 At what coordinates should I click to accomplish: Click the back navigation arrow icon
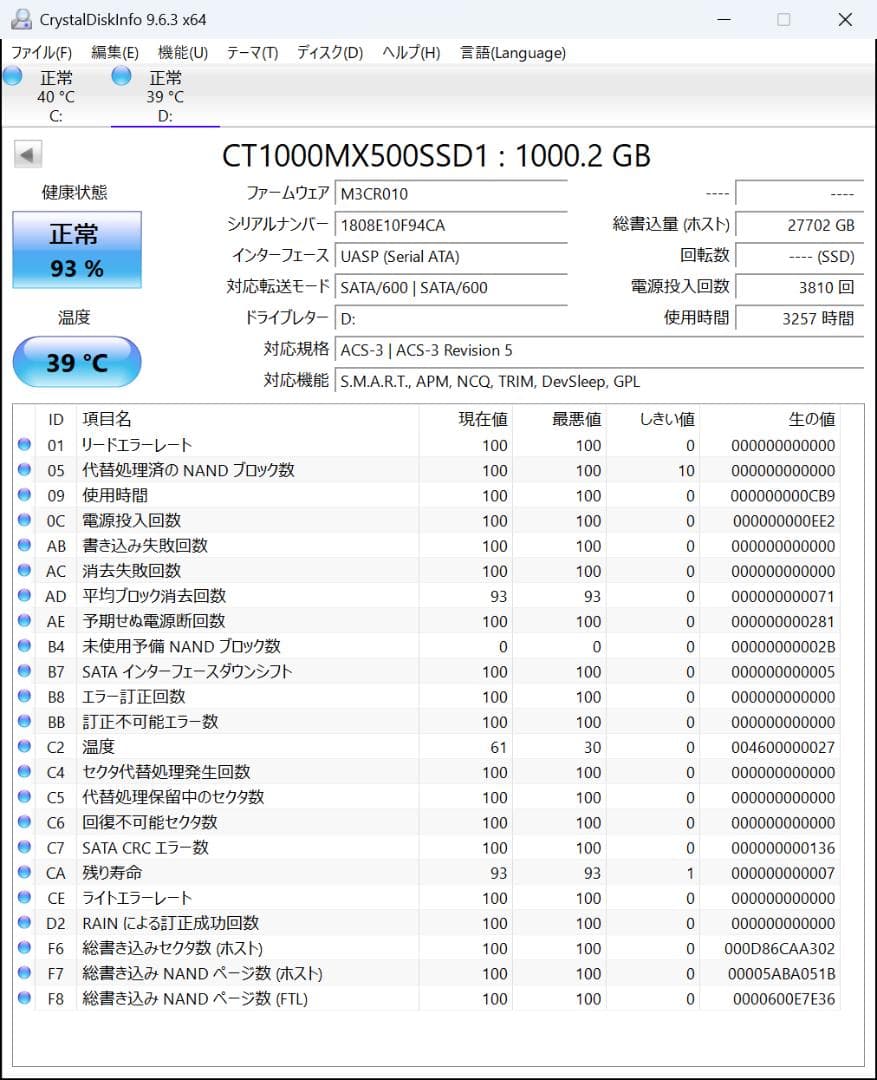point(28,155)
